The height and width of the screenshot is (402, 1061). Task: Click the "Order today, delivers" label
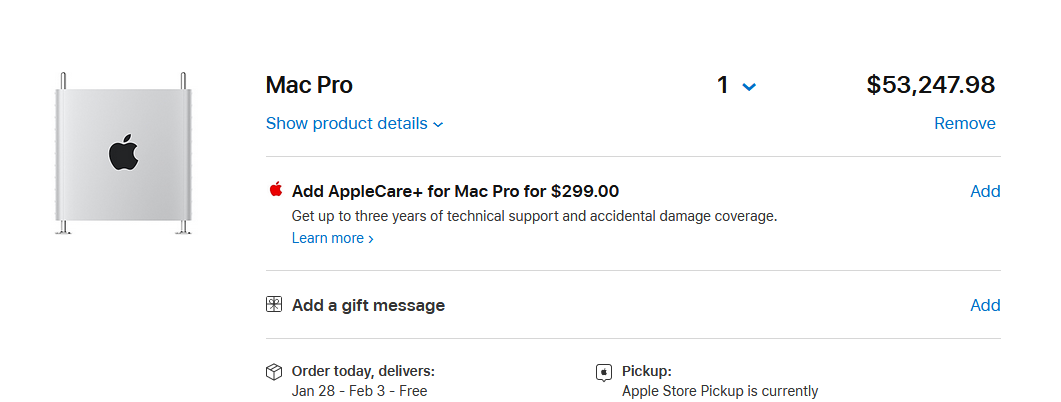[x=363, y=371]
